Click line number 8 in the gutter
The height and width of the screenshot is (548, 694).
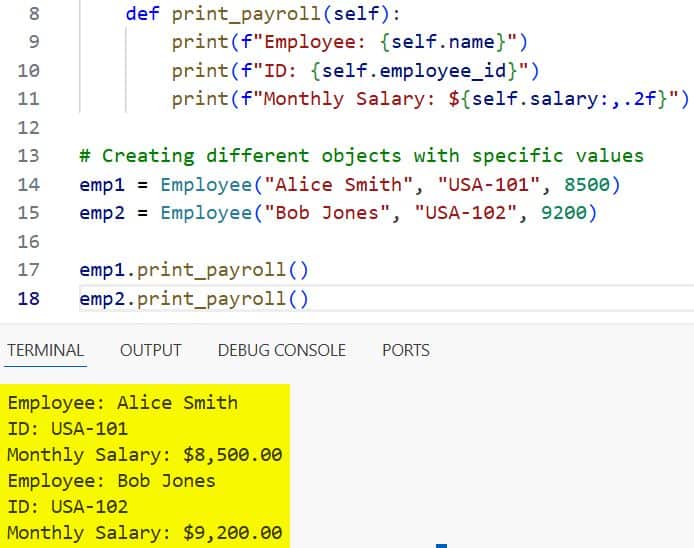29,14
